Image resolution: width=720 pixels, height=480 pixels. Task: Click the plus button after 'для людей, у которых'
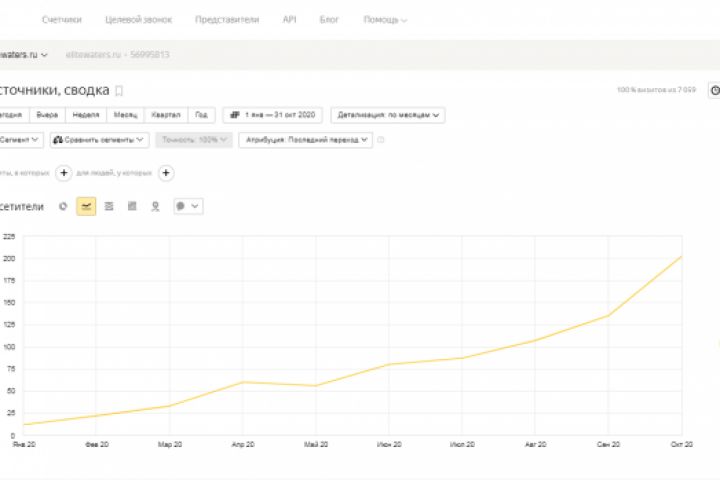(x=167, y=173)
